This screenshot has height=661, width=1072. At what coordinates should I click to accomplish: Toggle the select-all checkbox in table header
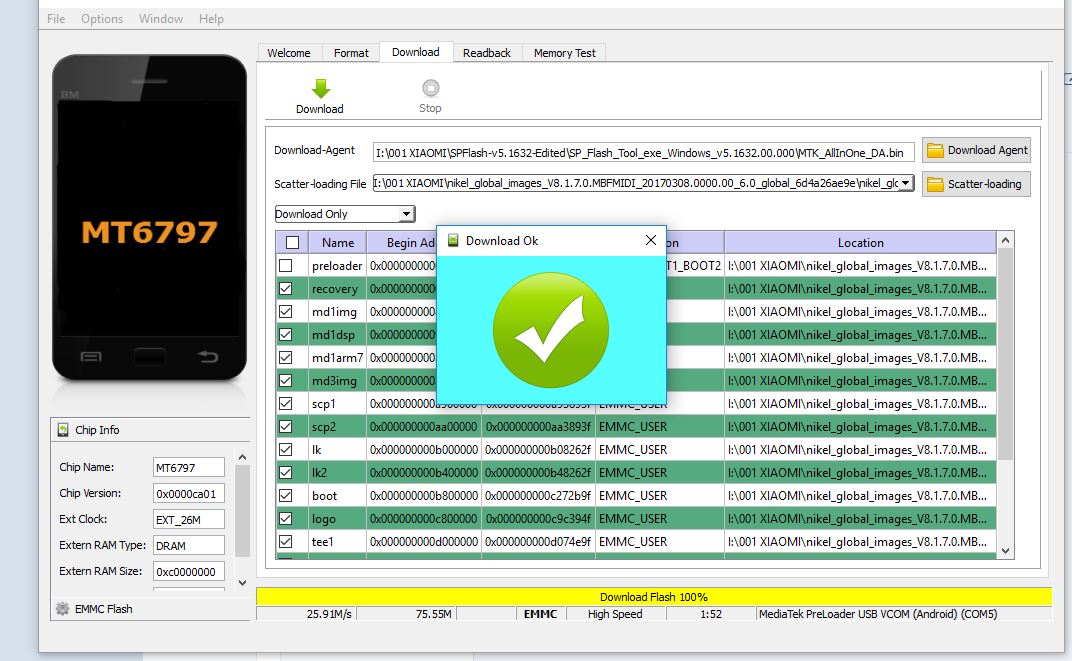pyautogui.click(x=292, y=242)
